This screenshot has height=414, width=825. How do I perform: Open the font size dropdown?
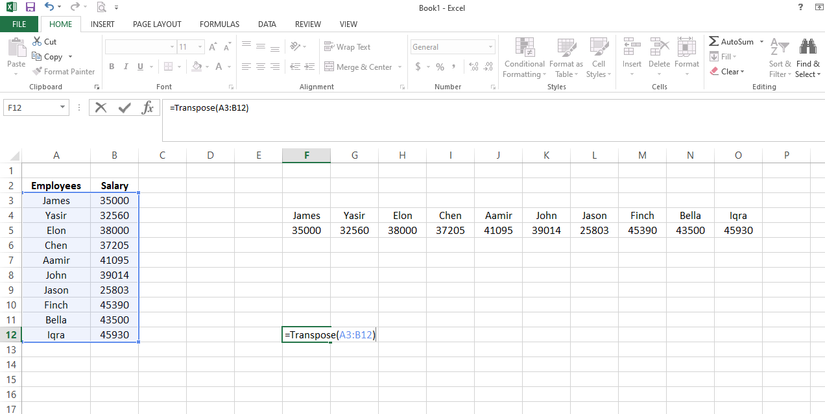[x=200, y=47]
